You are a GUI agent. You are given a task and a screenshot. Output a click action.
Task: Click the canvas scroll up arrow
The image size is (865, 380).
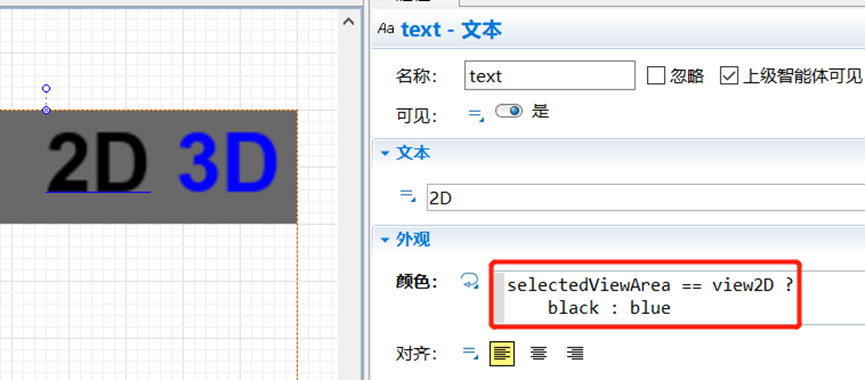[348, 22]
